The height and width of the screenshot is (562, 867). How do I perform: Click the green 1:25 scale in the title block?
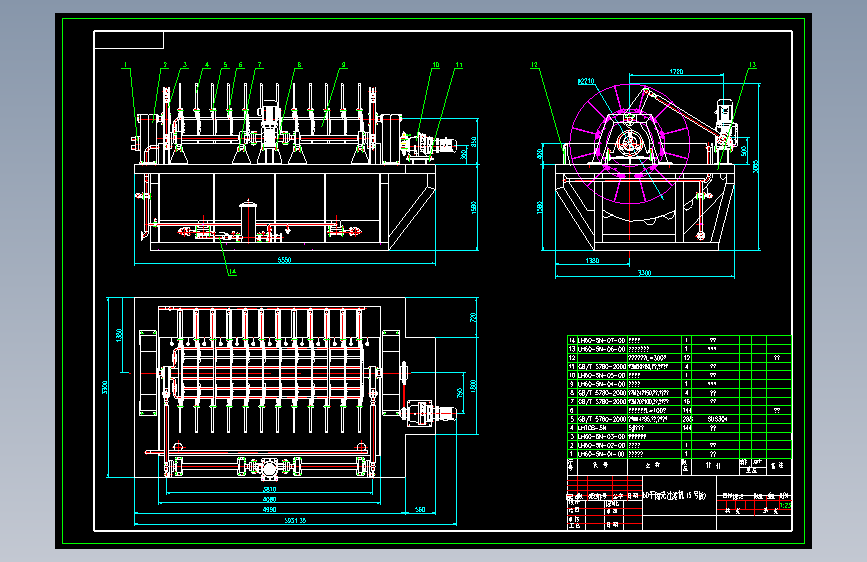pos(785,505)
